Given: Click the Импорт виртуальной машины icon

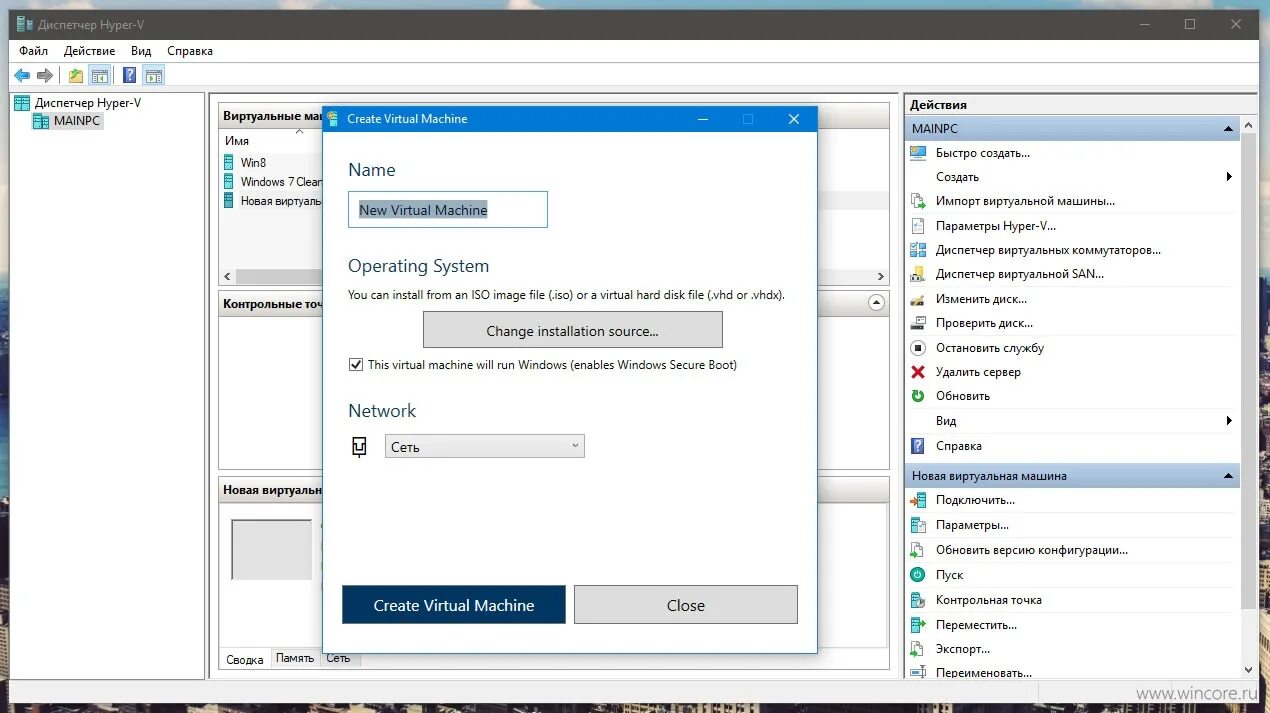Looking at the screenshot, I should click(918, 201).
